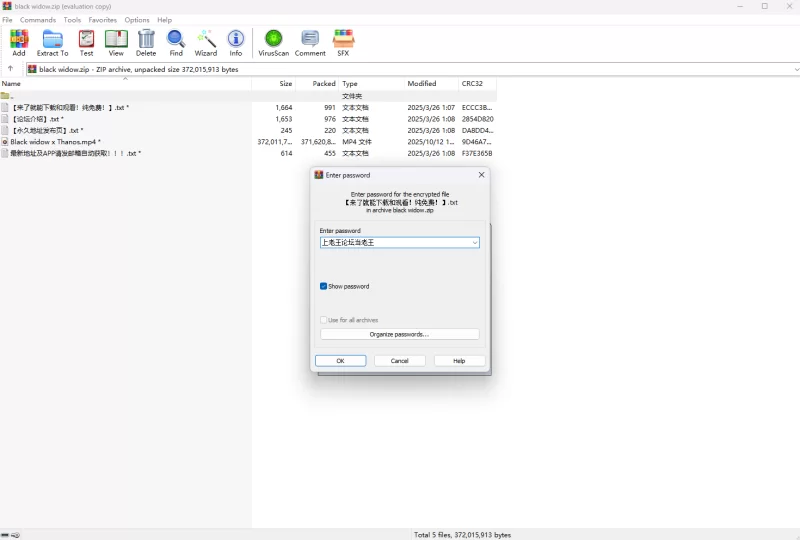Sort the file list by Size column
This screenshot has height=540, width=800.
click(x=285, y=84)
